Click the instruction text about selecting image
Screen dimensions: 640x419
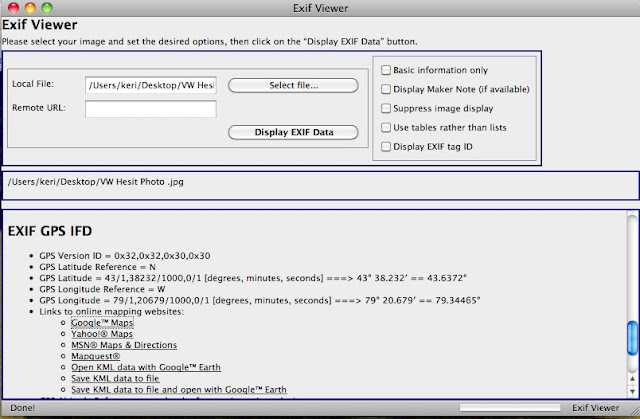tap(210, 42)
